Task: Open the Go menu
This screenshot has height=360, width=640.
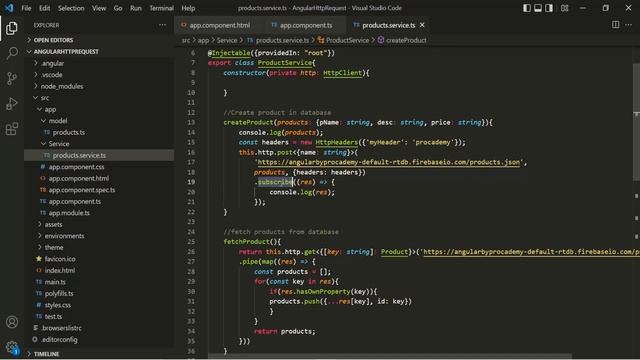Action: [x=118, y=8]
